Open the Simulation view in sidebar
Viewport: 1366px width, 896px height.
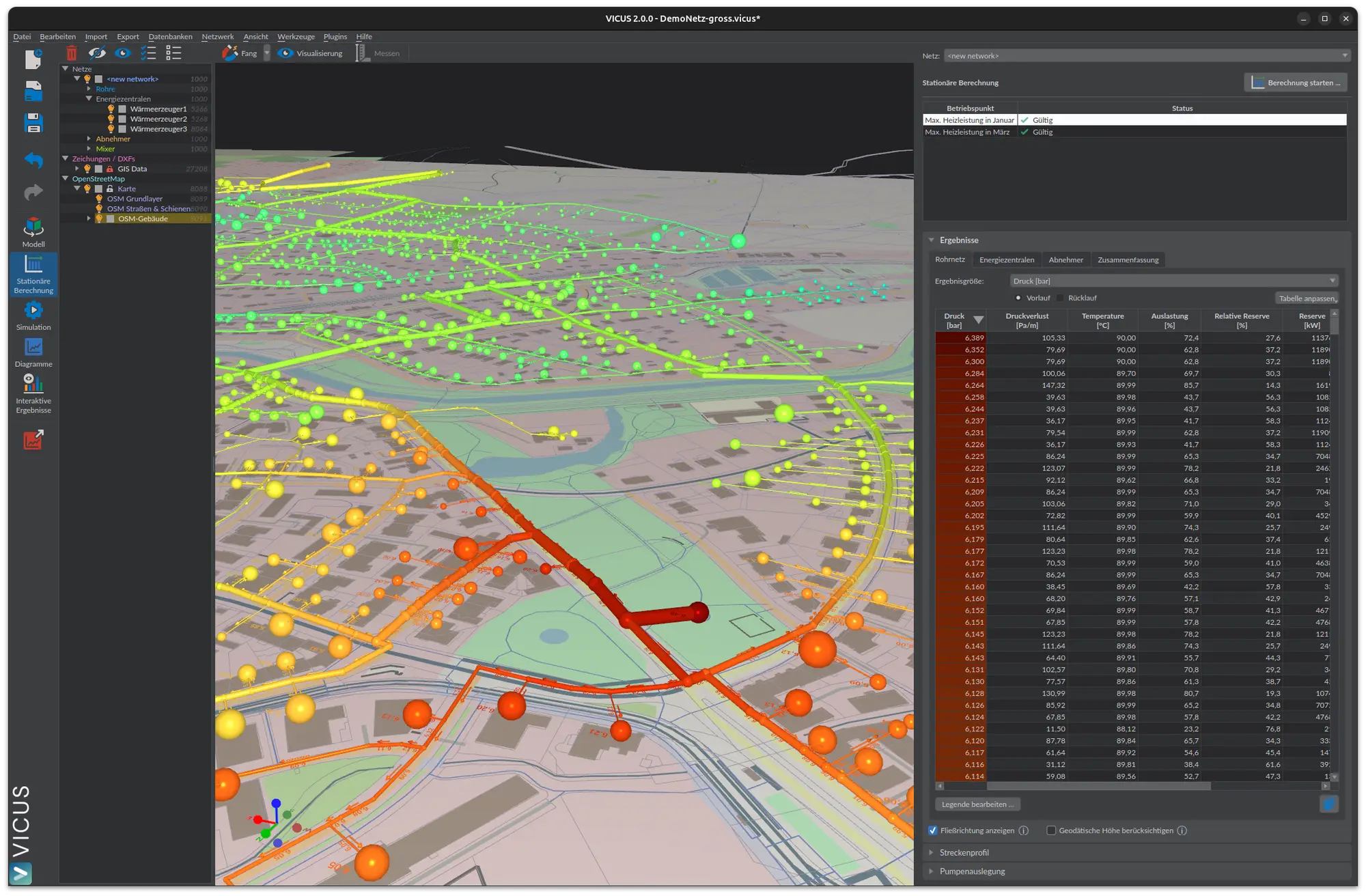[x=33, y=316]
